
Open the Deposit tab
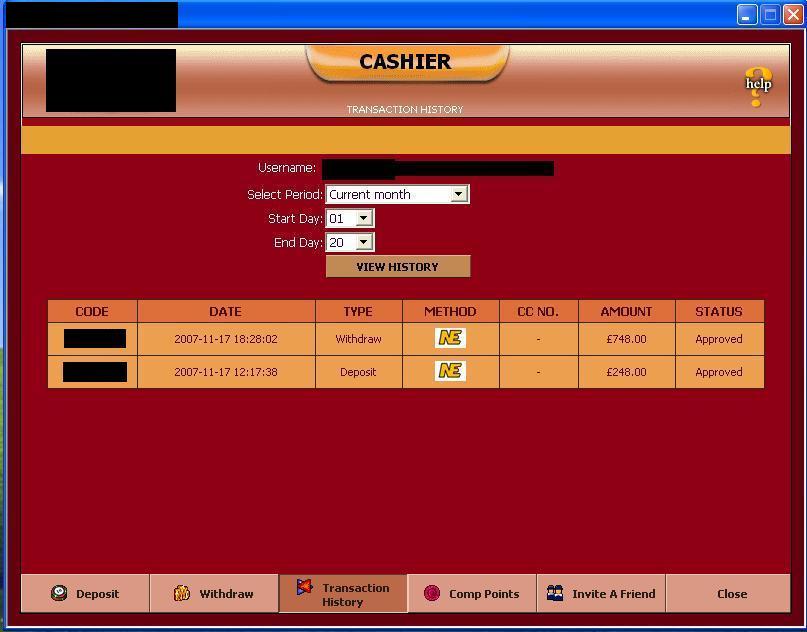pos(85,593)
